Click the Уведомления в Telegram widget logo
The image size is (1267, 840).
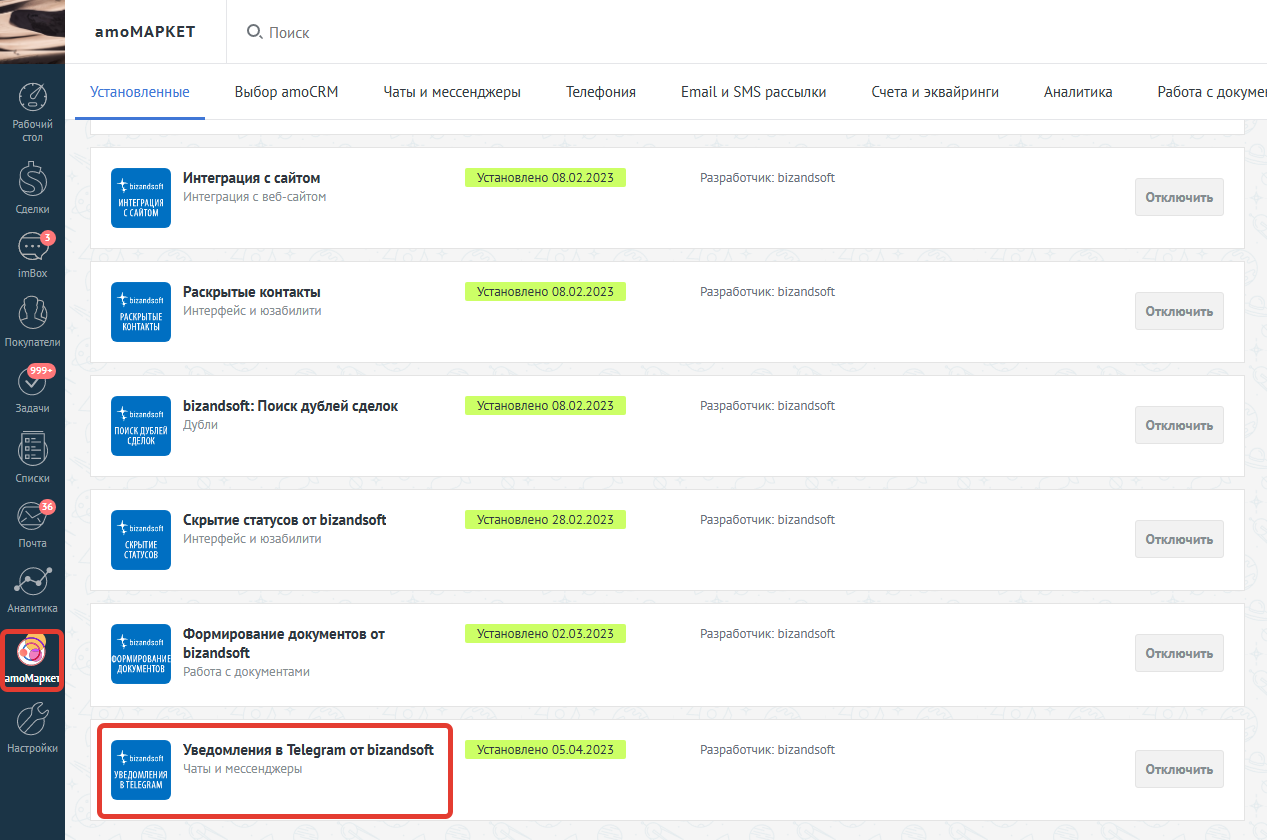141,770
